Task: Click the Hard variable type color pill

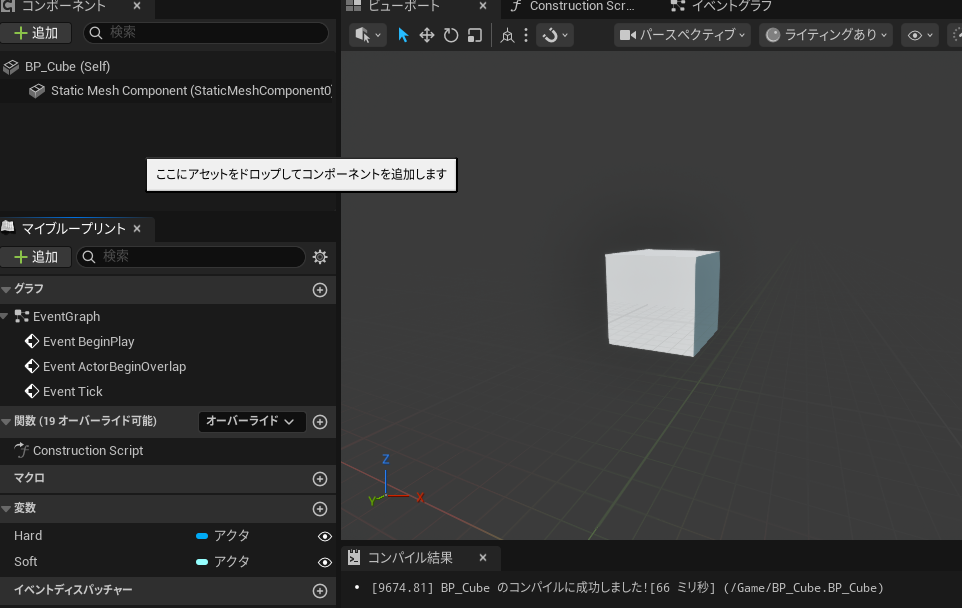Action: click(x=202, y=536)
